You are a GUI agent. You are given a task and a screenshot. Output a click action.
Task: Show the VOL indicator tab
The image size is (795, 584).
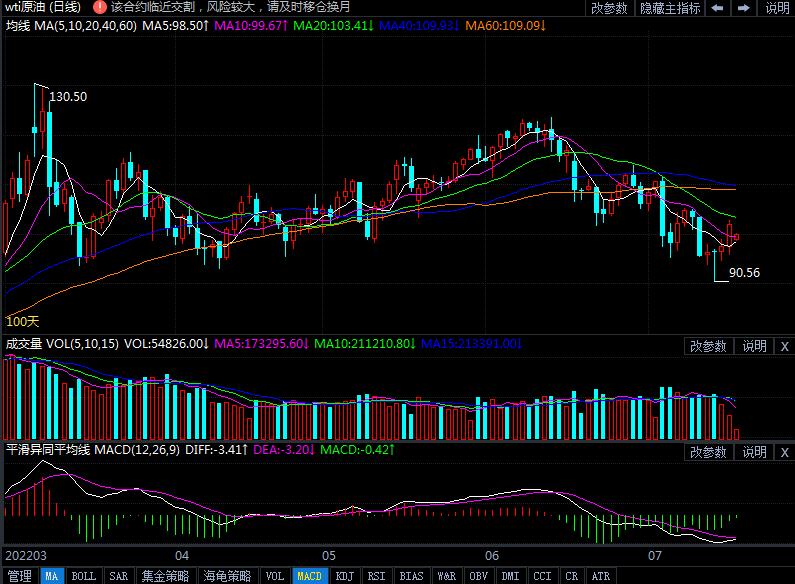click(275, 576)
